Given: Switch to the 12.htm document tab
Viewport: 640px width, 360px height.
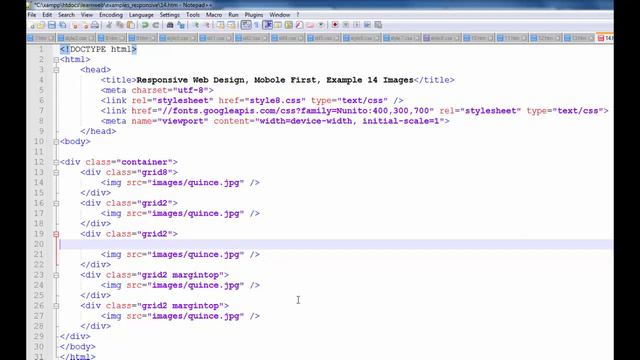Looking at the screenshot, I should pos(546,38).
